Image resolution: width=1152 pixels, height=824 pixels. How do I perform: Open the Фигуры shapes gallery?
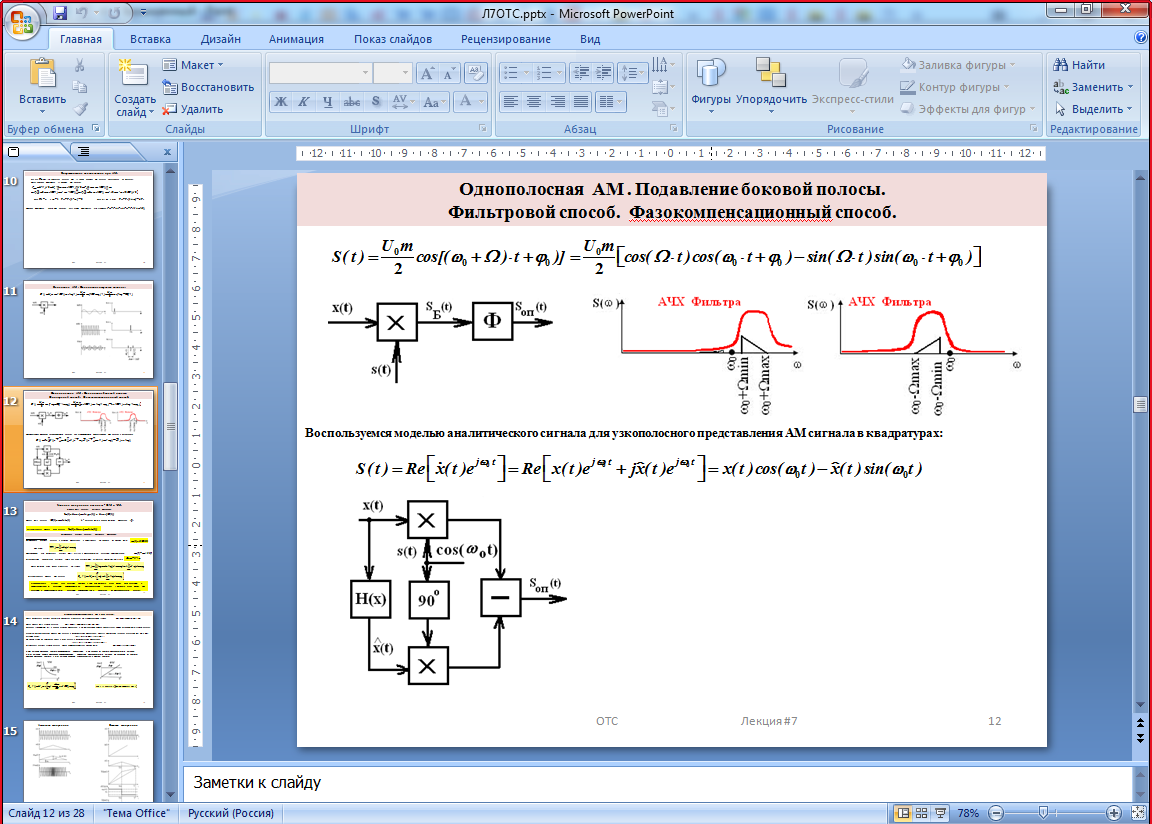[710, 85]
